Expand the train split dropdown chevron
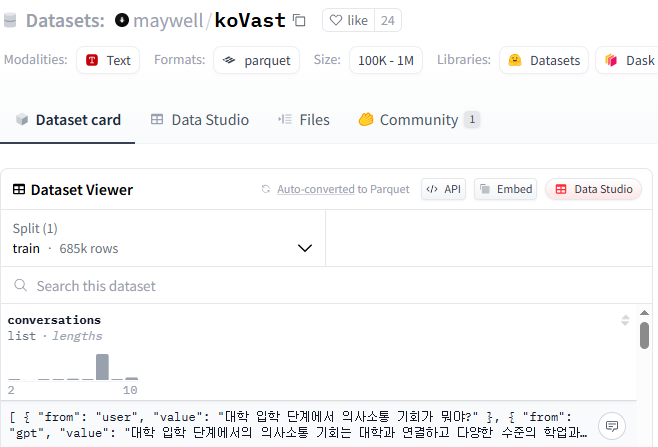658x447 pixels. (305, 248)
